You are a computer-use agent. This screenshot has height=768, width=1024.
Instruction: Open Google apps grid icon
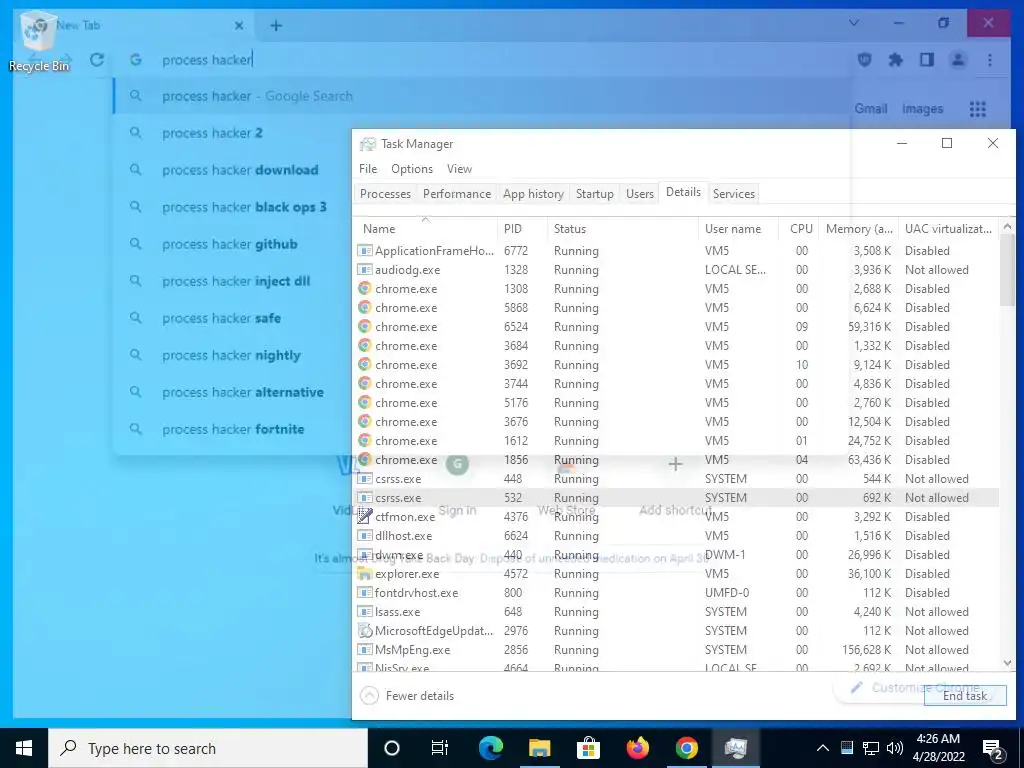[x=978, y=109]
